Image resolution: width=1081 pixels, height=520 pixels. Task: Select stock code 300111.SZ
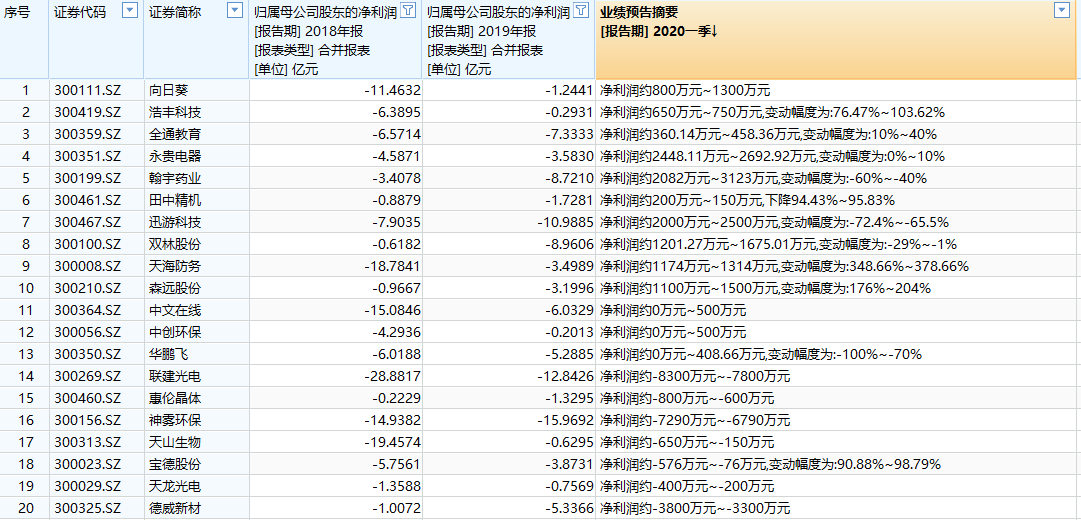[88, 90]
